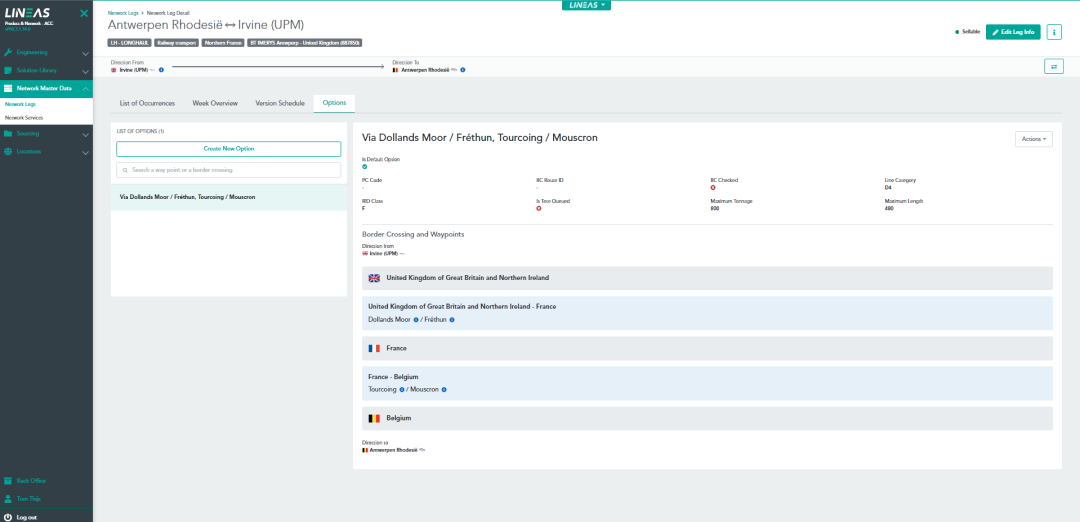Open the vertical dots more menu
This screenshot has height=522, width=1080.
(x=1054, y=32)
